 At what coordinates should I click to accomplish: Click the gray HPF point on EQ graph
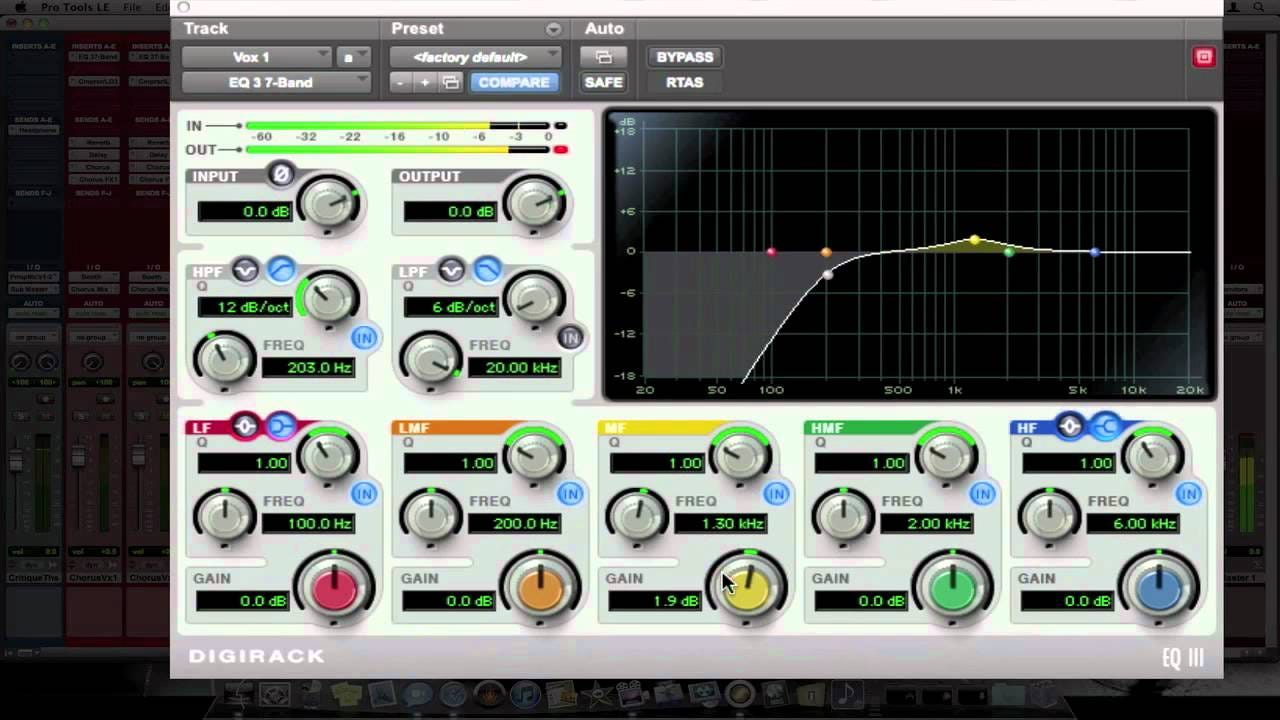point(828,274)
